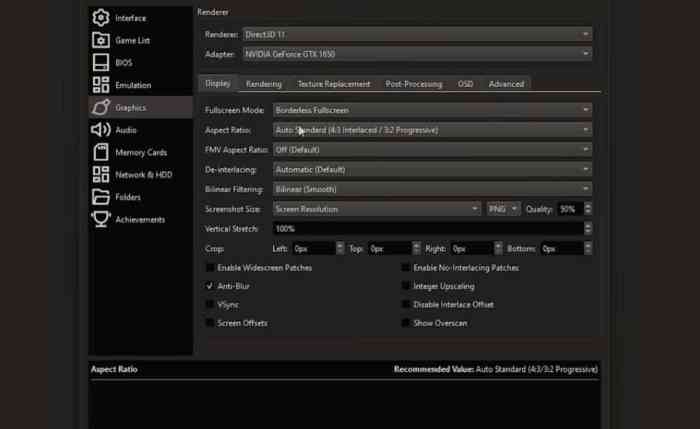
Task: Open the Achievements trophy icon
Action: tap(100, 219)
